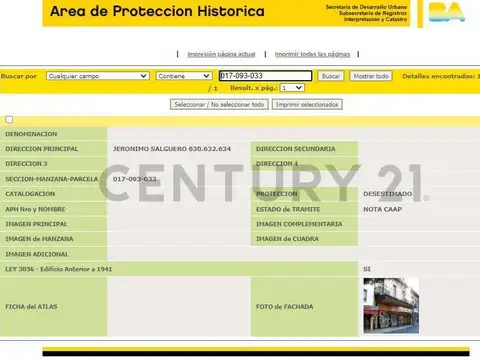Click the IMAGEN COMPLEMENTARIA label
The height and width of the screenshot is (360, 480).
(x=299, y=224)
